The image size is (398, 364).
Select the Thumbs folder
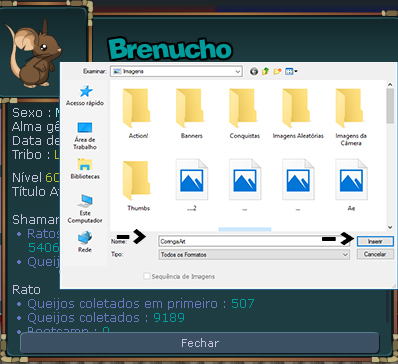[x=138, y=186]
